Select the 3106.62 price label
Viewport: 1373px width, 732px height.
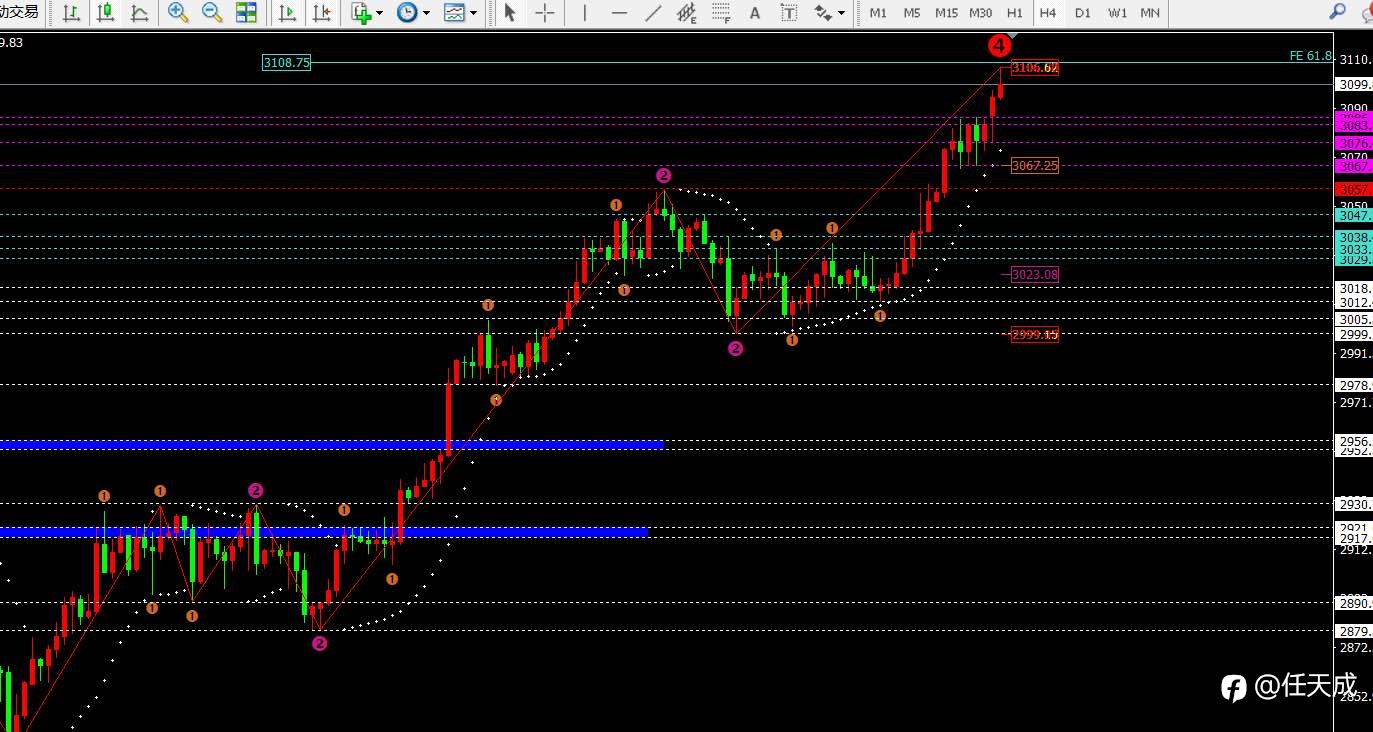(1034, 68)
